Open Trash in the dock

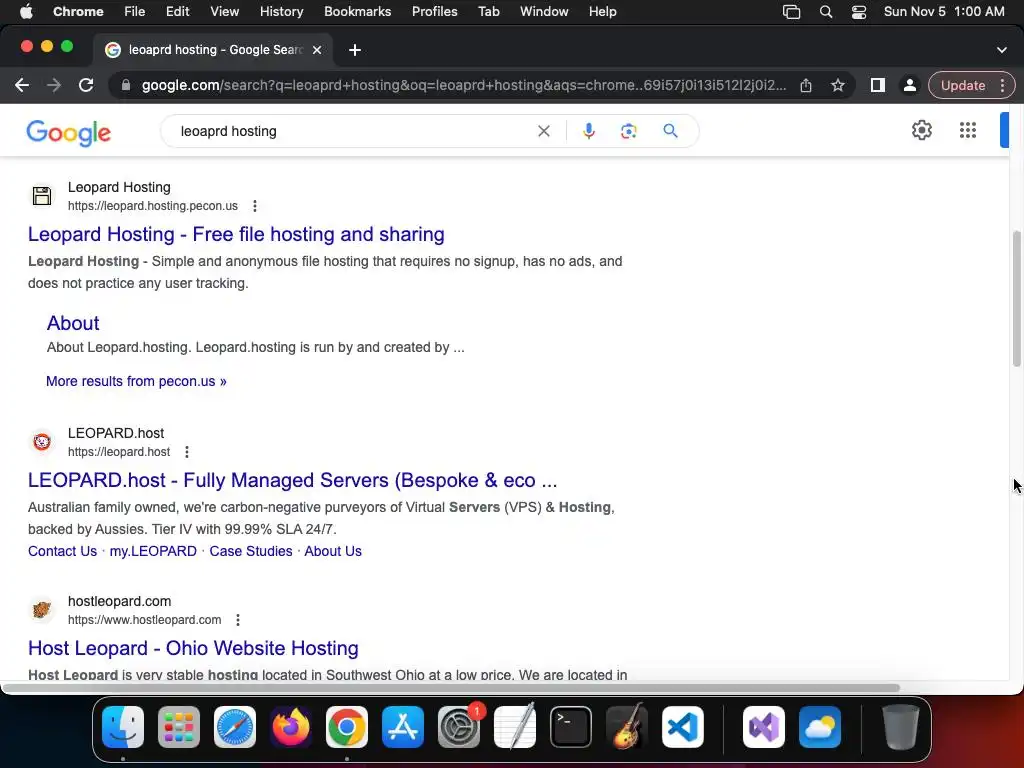pos(901,727)
